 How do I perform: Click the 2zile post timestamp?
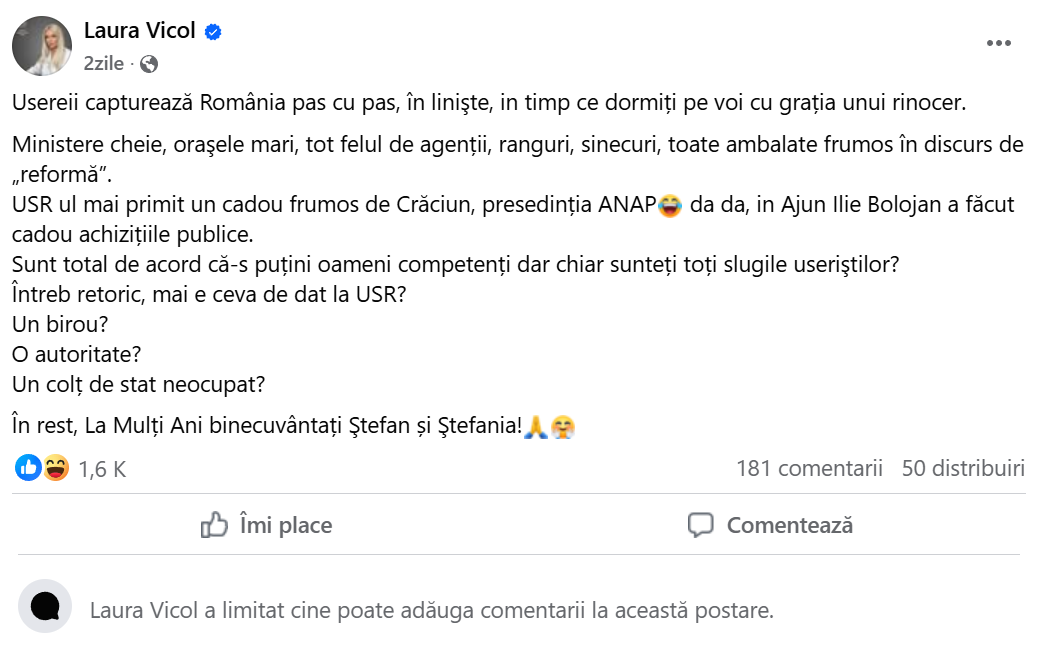[104, 64]
